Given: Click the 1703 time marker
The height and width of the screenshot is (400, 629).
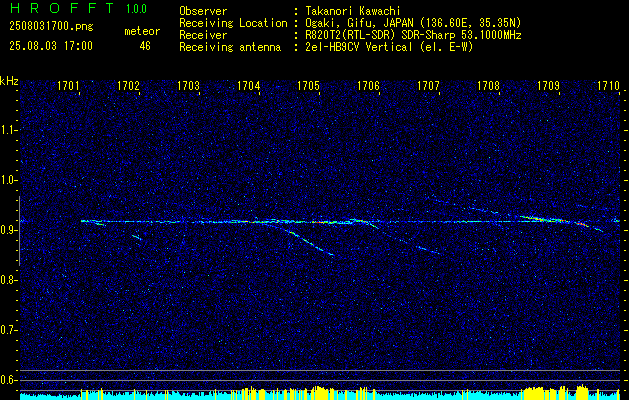Looking at the screenshot, I should tap(189, 86).
